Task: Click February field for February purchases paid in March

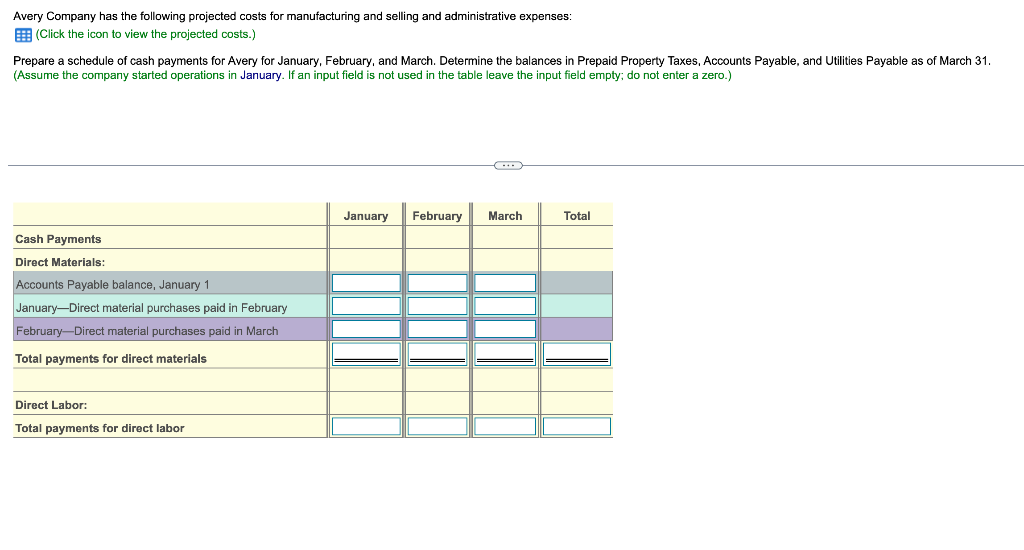Action: pyautogui.click(x=437, y=329)
